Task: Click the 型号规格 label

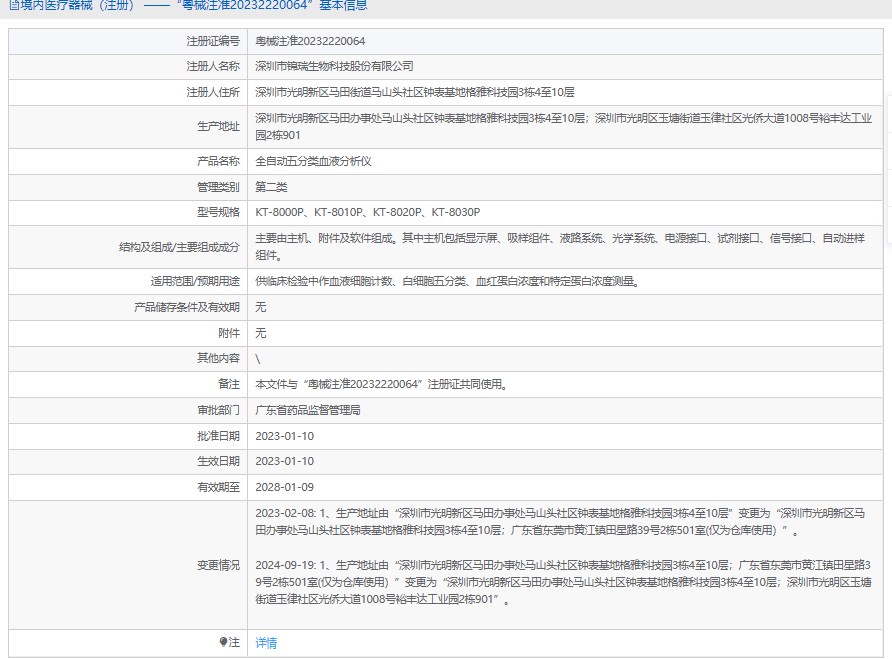Action: 218,212
